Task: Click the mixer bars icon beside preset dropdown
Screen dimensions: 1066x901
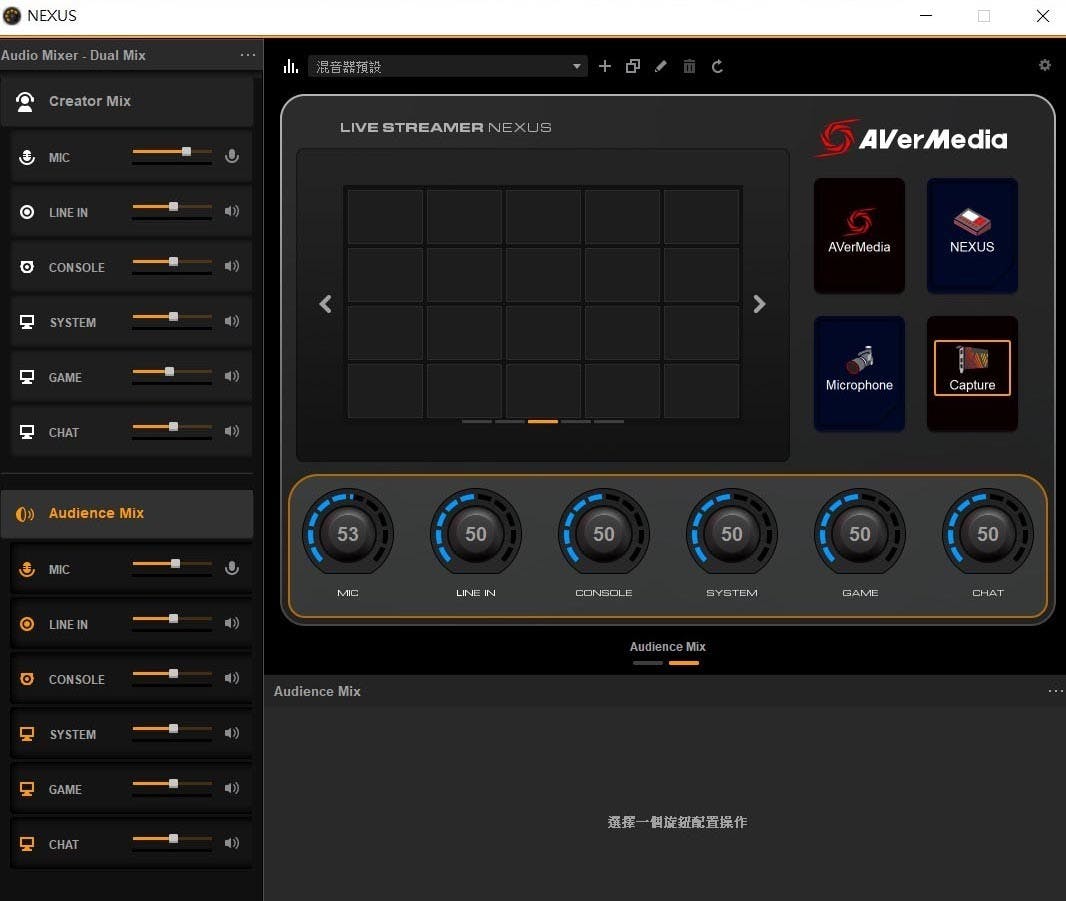Action: click(x=291, y=66)
